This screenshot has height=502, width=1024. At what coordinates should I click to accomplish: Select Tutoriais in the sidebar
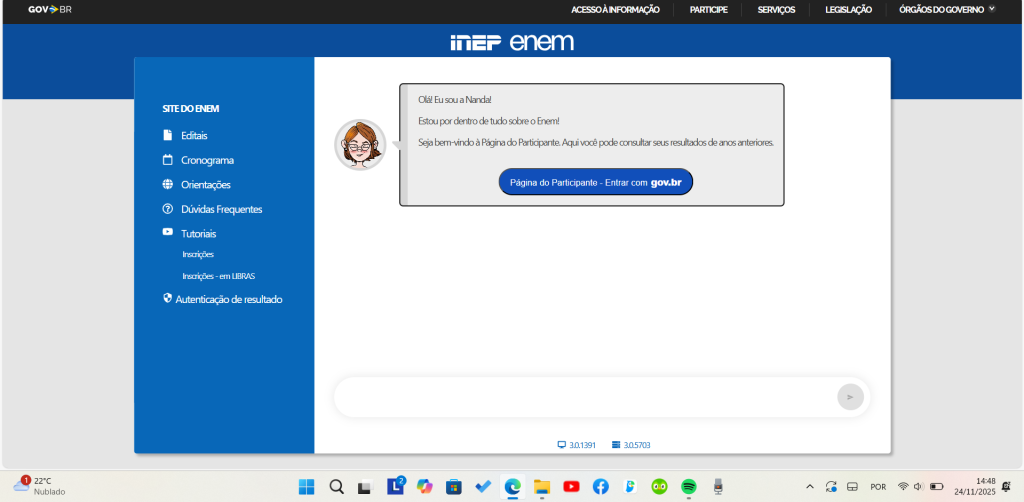point(199,234)
